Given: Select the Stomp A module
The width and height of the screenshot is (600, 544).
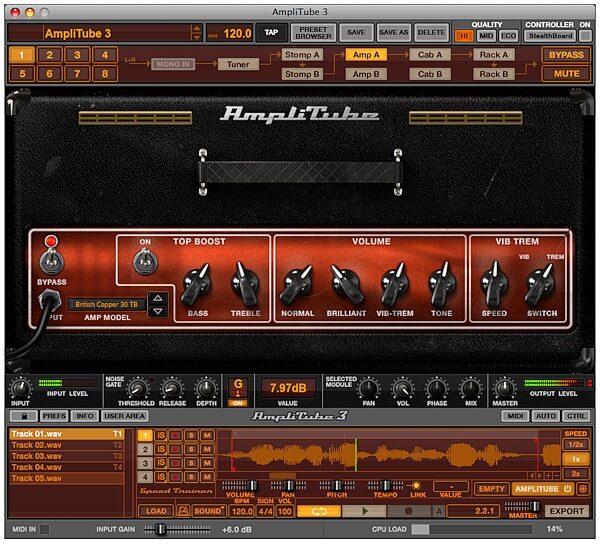Looking at the screenshot, I should pyautogui.click(x=302, y=55).
